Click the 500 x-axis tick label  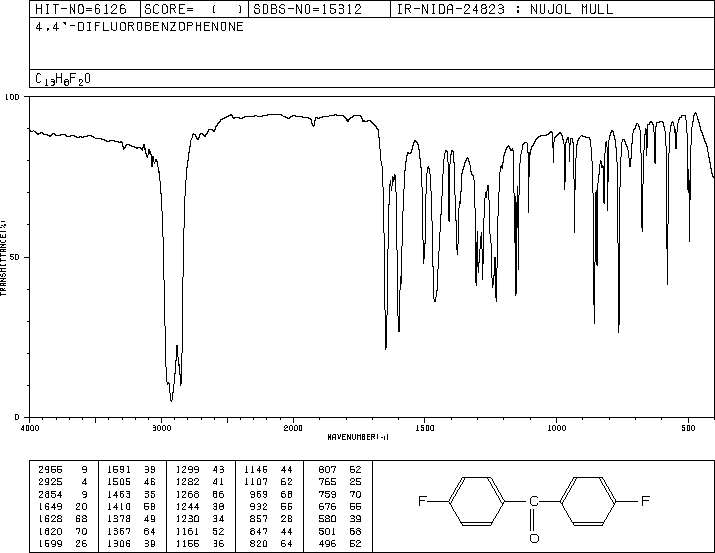tap(688, 428)
